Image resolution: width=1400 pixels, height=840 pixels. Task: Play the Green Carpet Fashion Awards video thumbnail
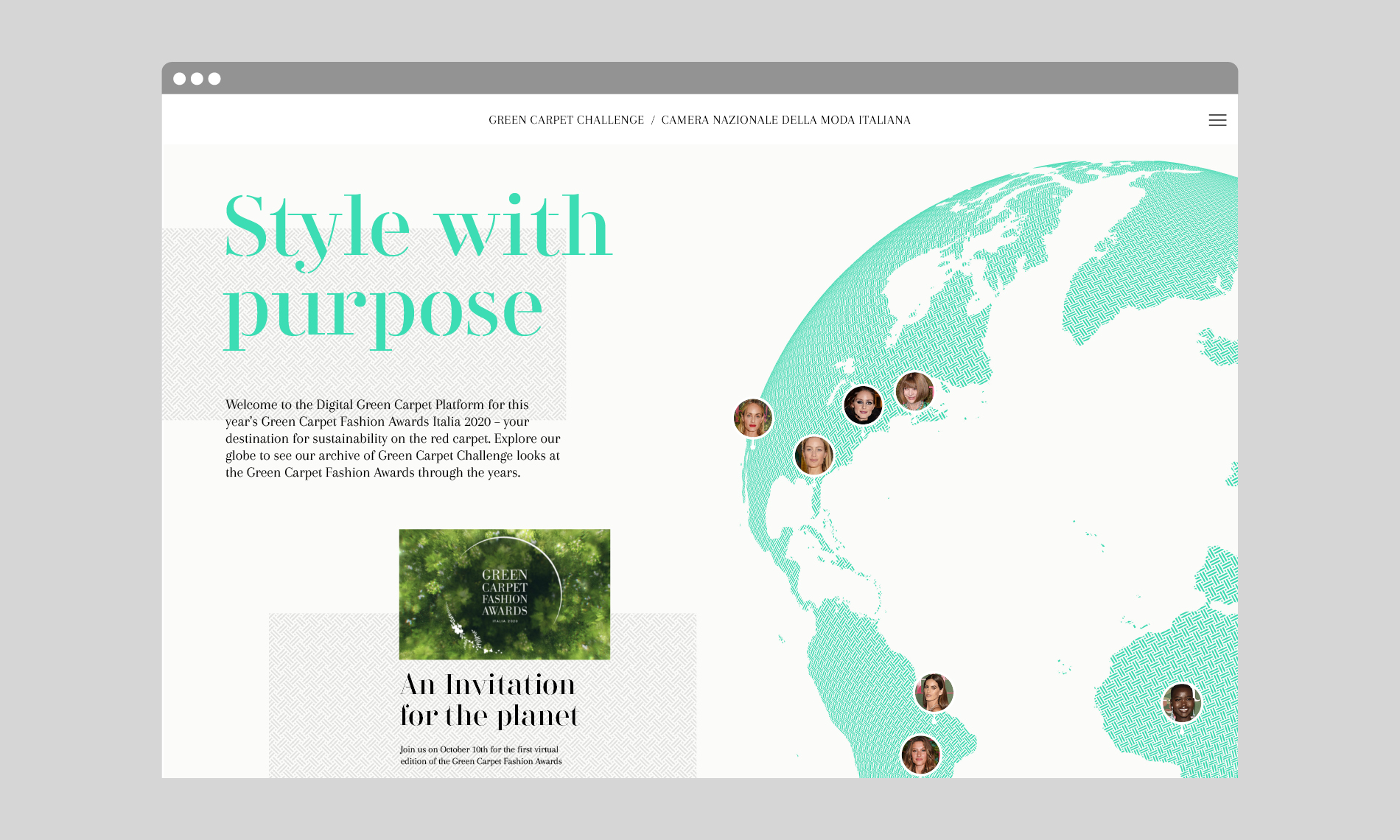tap(504, 594)
